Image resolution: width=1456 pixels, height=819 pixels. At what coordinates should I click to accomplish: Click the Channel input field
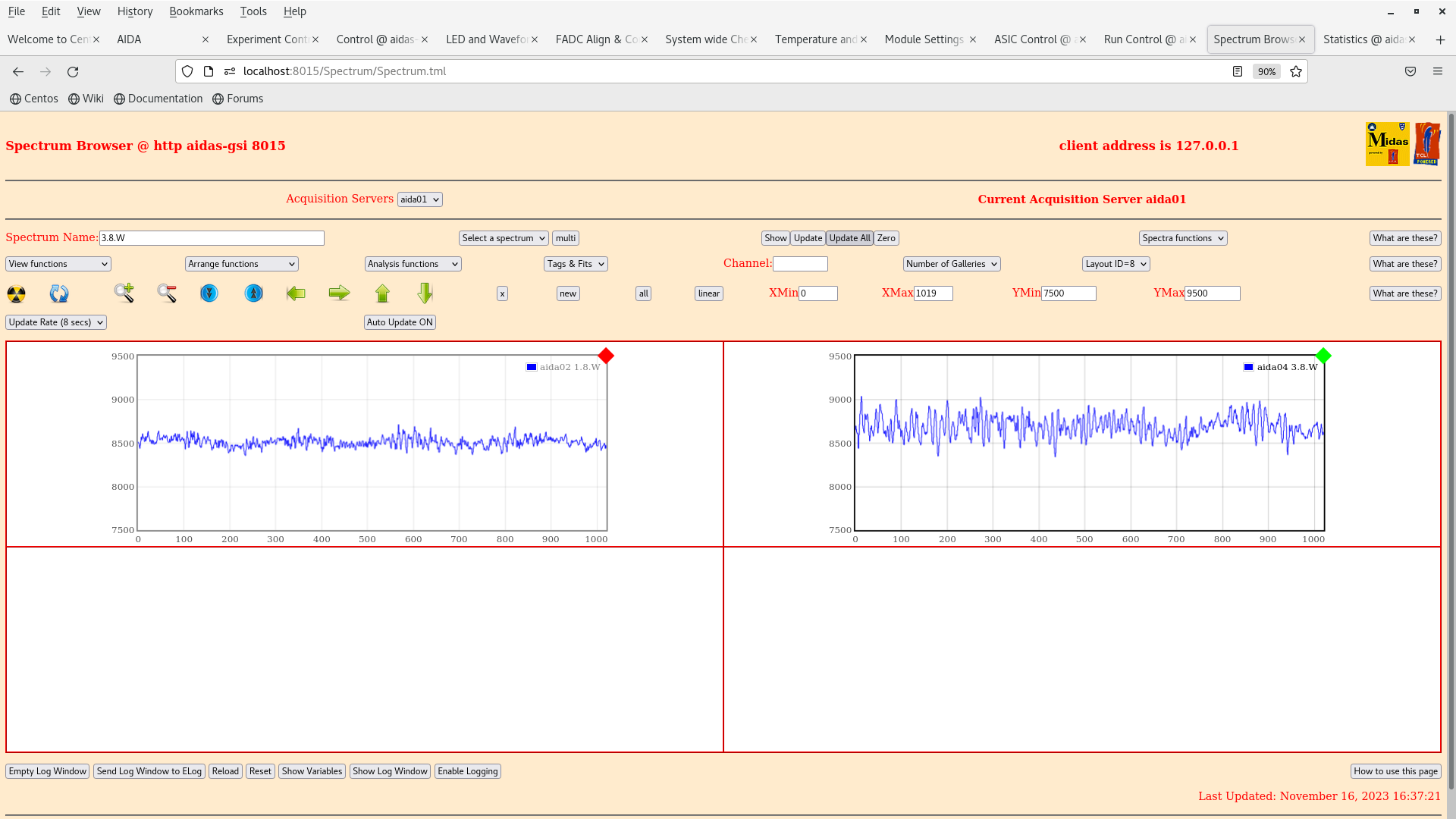[800, 264]
